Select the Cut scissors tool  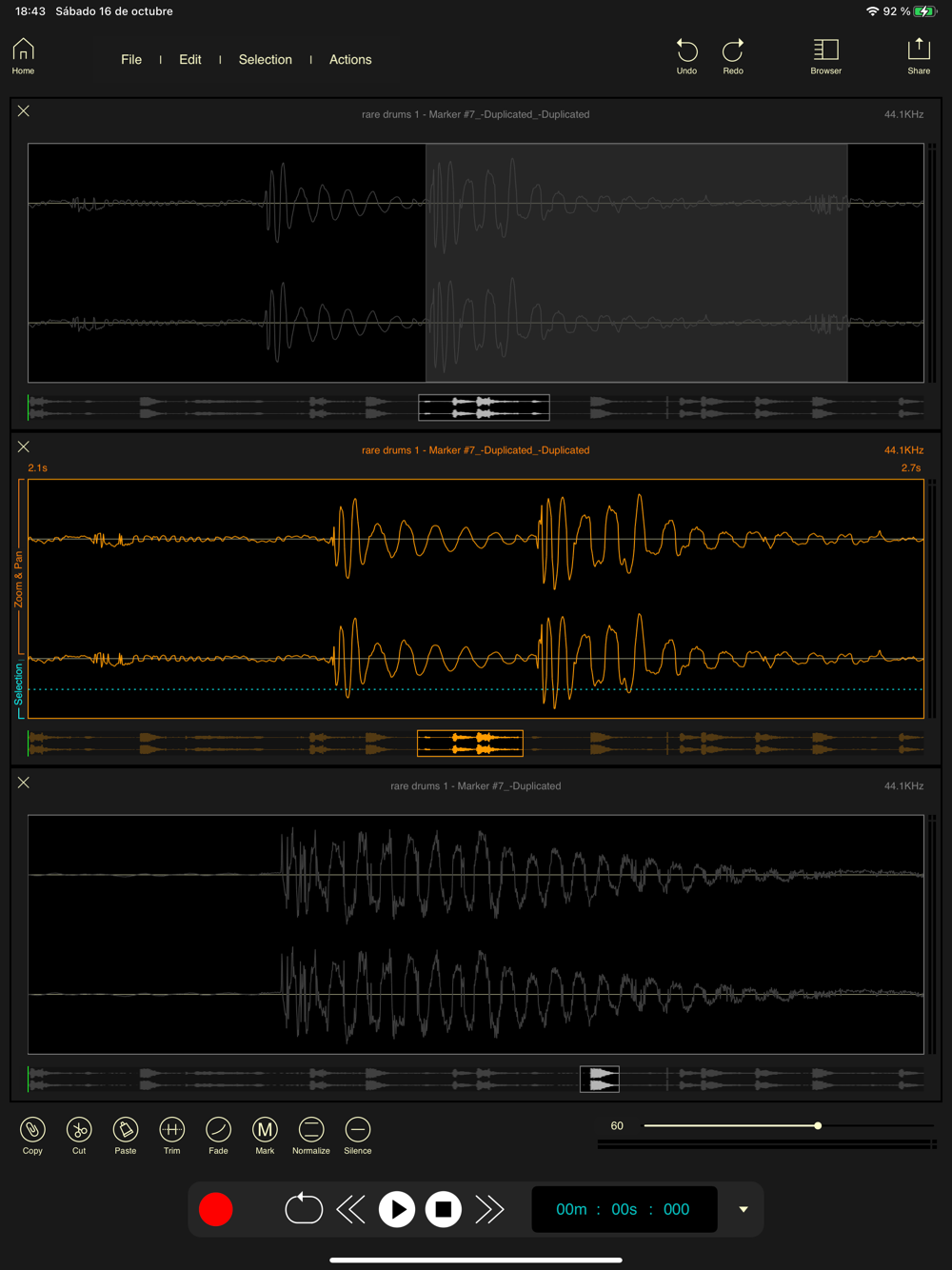point(79,1130)
